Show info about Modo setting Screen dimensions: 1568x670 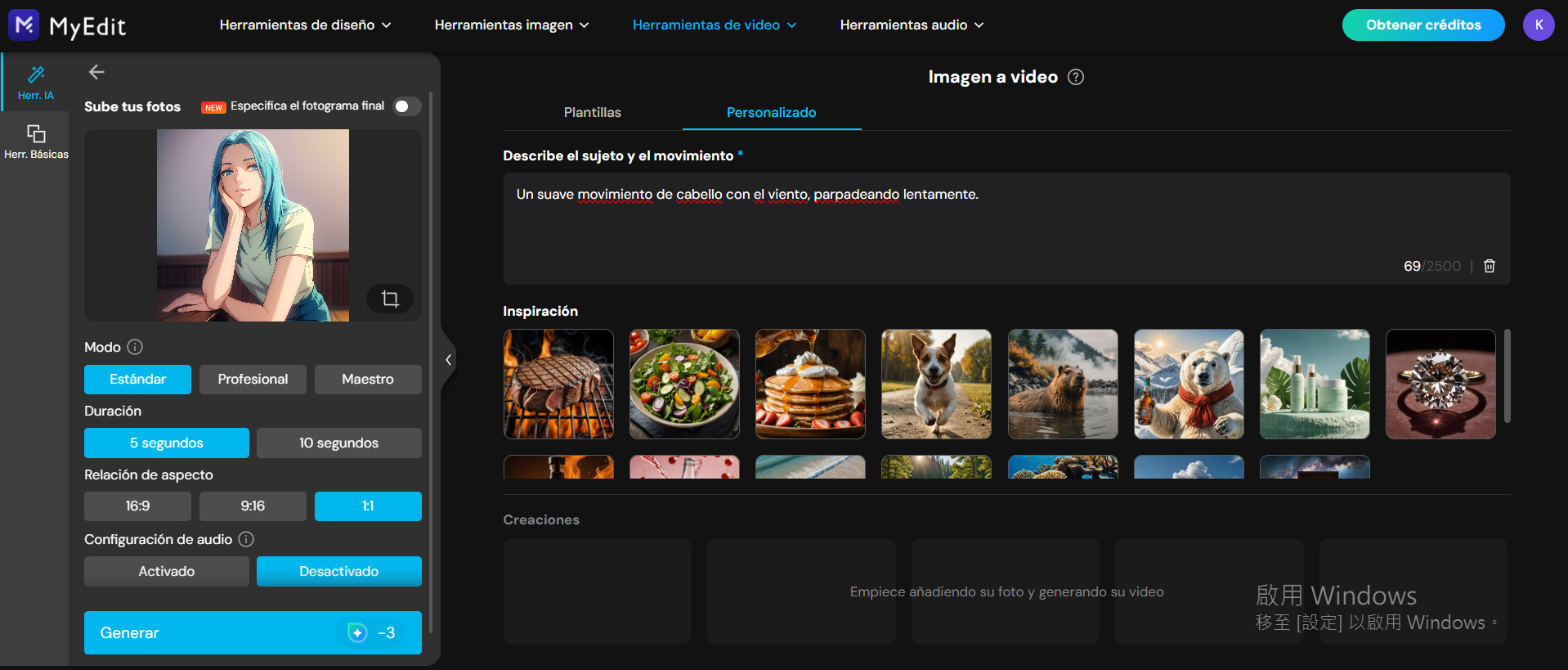click(x=135, y=347)
